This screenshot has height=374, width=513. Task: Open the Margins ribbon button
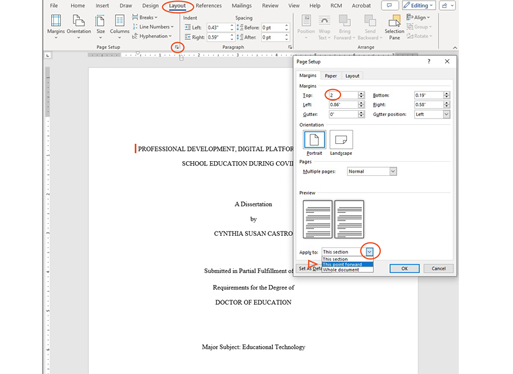56,26
